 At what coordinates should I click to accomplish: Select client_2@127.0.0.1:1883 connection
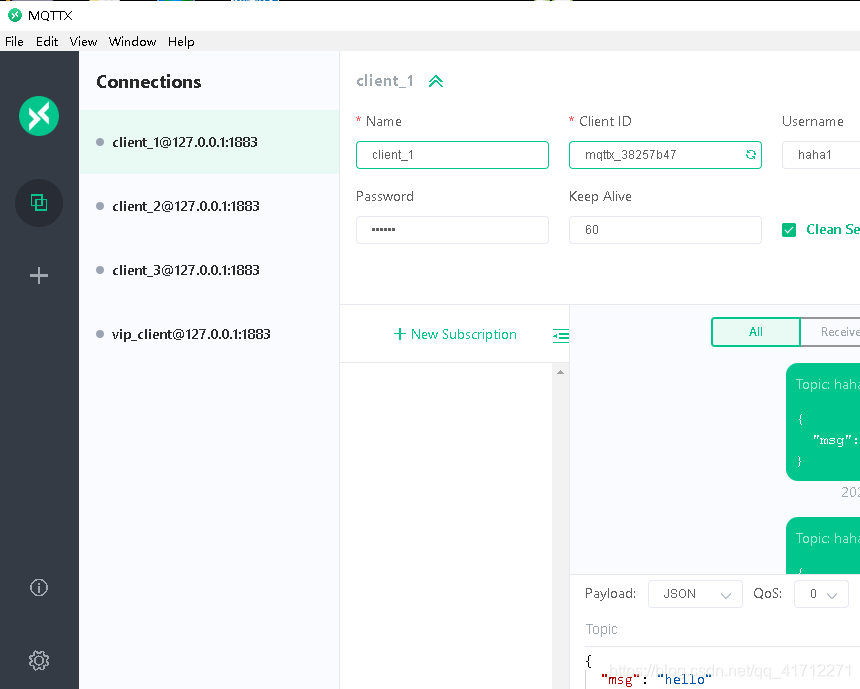click(210, 206)
